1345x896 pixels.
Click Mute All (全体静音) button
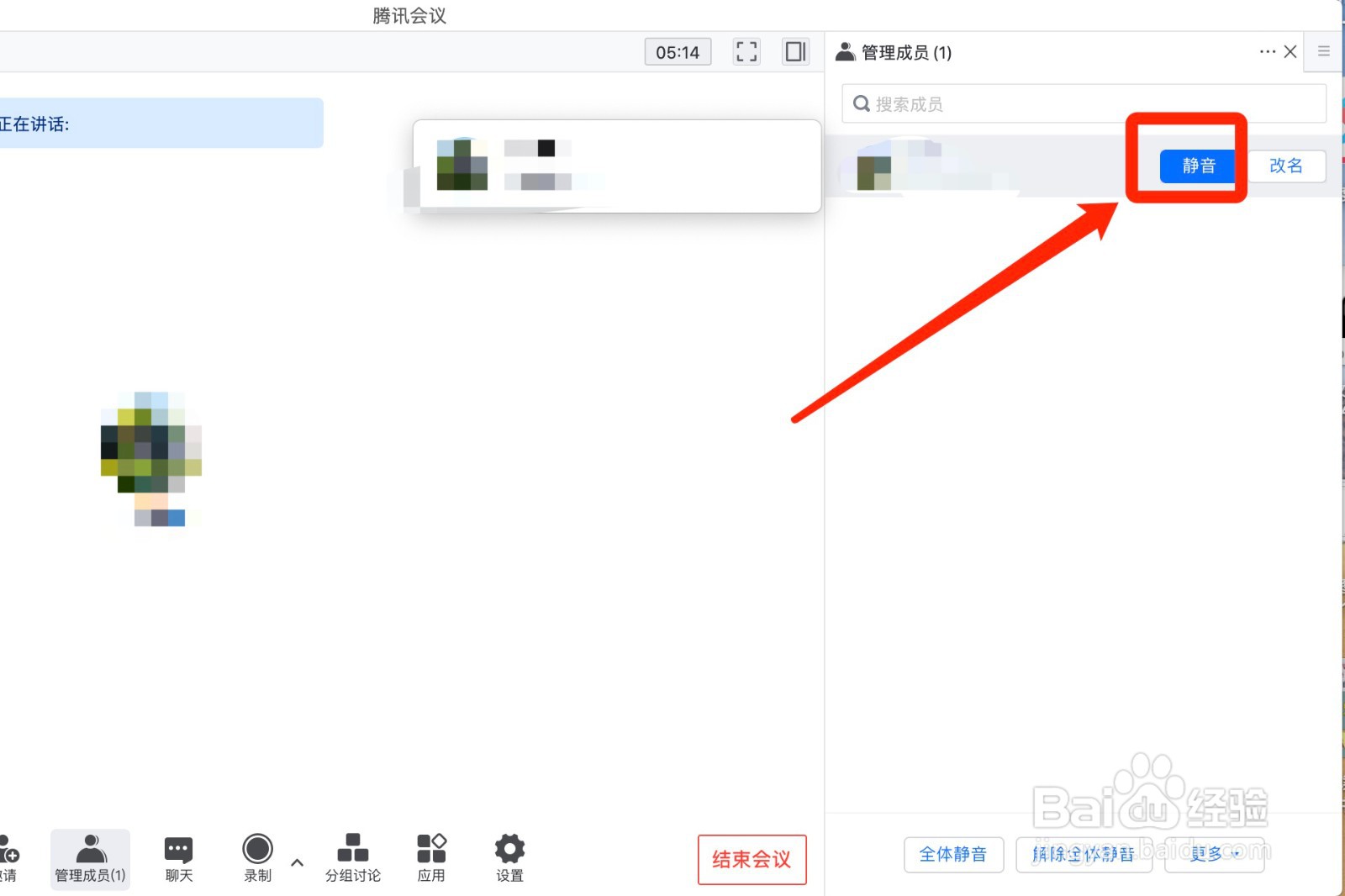point(953,855)
